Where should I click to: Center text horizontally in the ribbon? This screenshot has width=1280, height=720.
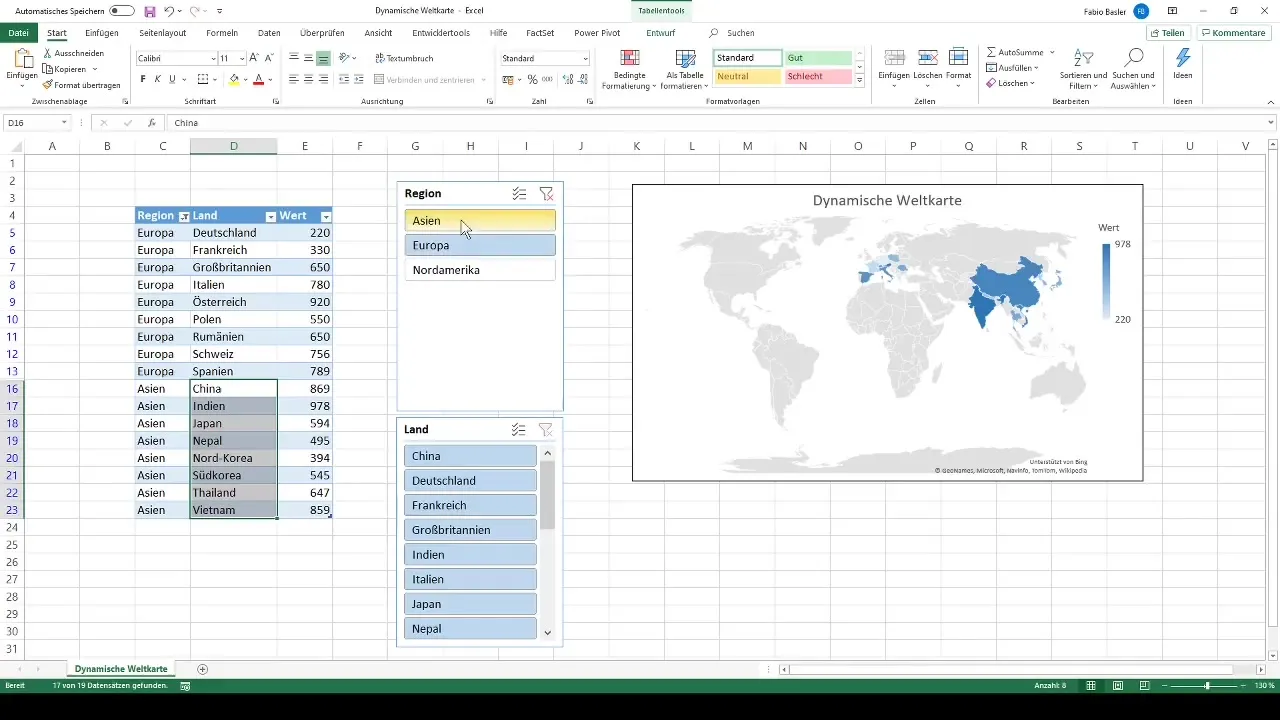(x=309, y=79)
